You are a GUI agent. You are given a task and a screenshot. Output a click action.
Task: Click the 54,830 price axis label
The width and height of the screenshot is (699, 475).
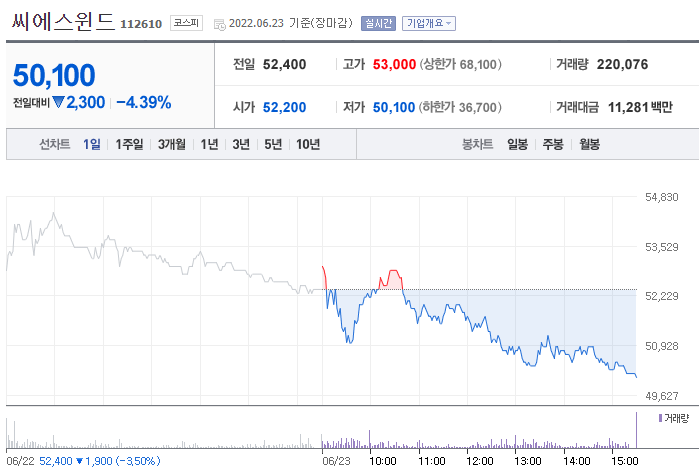click(662, 197)
